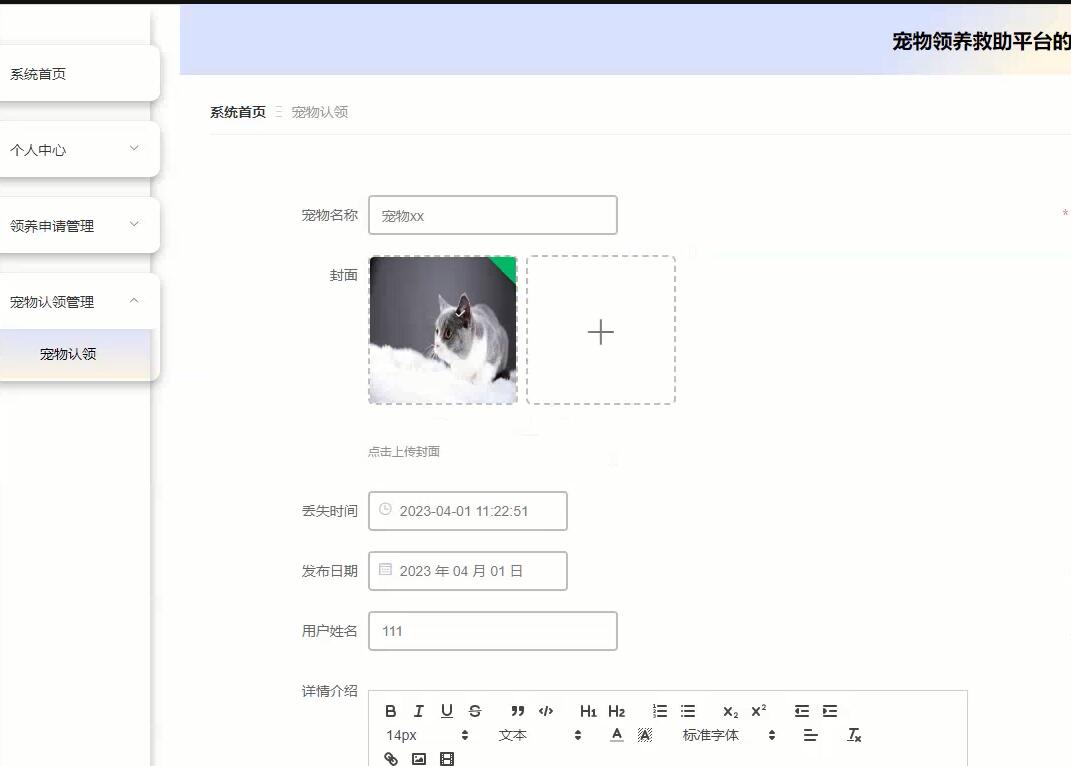This screenshot has width=1071, height=766.
Task: Click the 系统首页 breadcrumb link
Action: coord(237,112)
